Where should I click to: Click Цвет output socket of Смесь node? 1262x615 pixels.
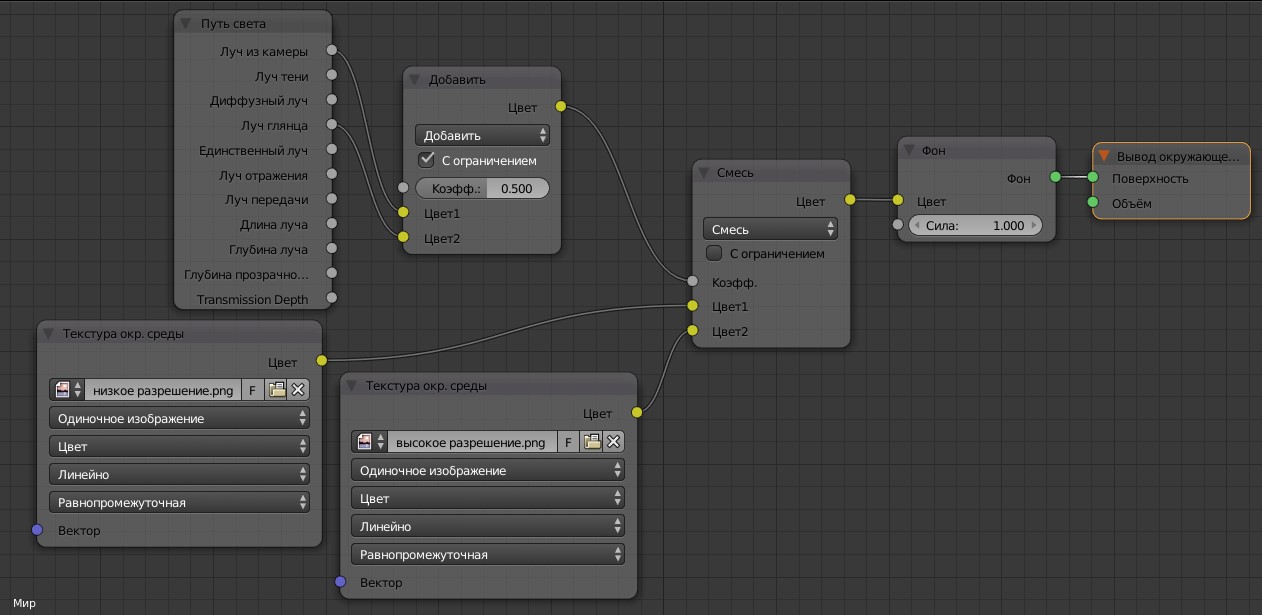tap(849, 200)
